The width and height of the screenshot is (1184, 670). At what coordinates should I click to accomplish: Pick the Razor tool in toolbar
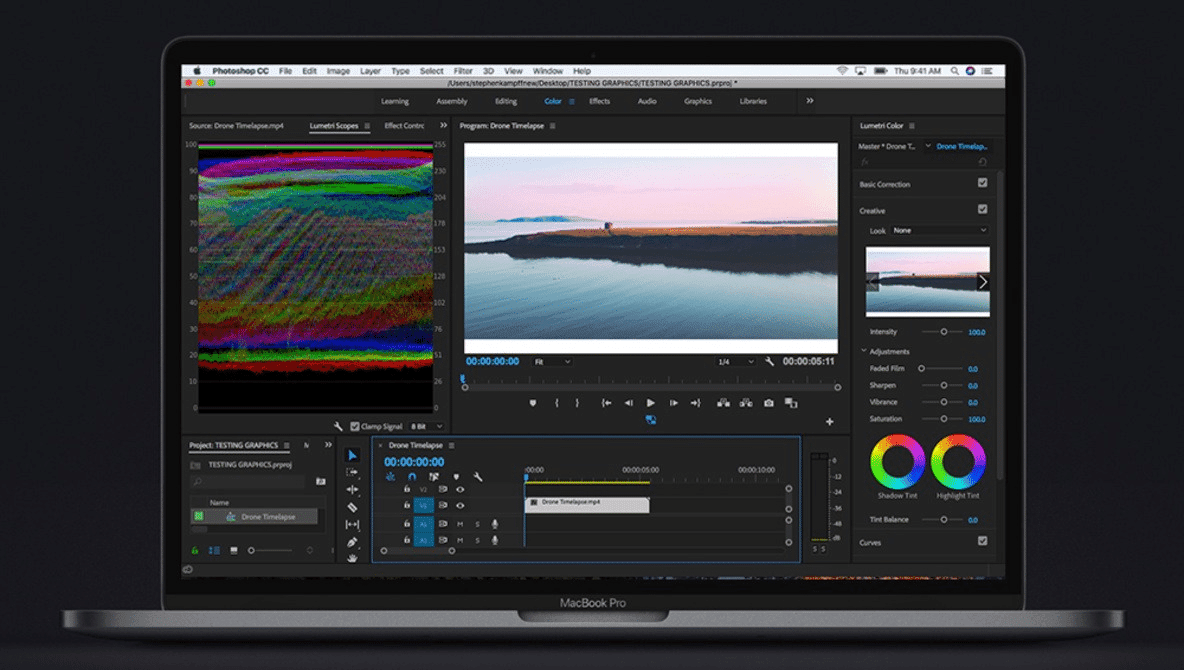click(352, 507)
